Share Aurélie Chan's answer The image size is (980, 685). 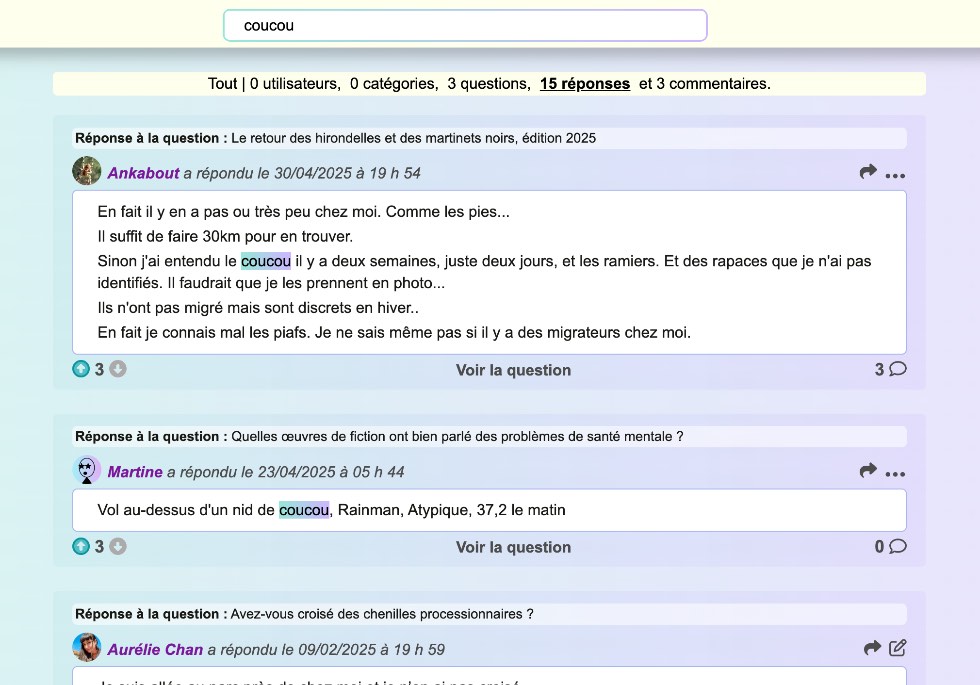coord(872,648)
